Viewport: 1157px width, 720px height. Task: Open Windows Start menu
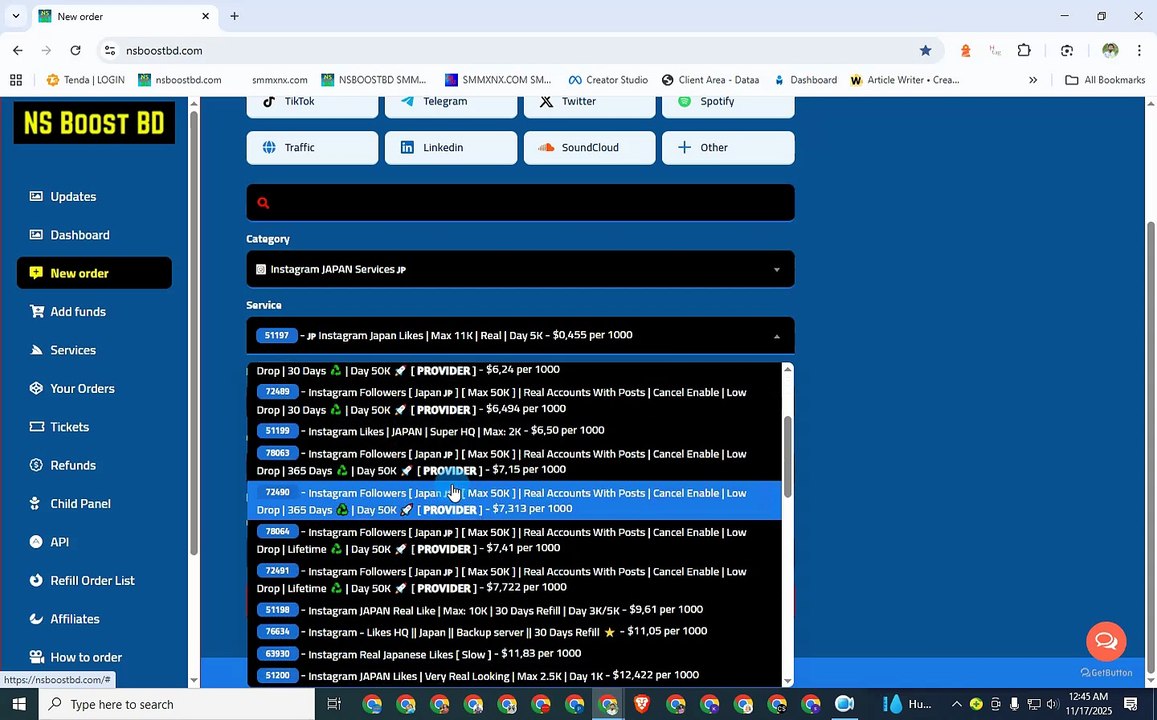pyautogui.click(x=18, y=704)
